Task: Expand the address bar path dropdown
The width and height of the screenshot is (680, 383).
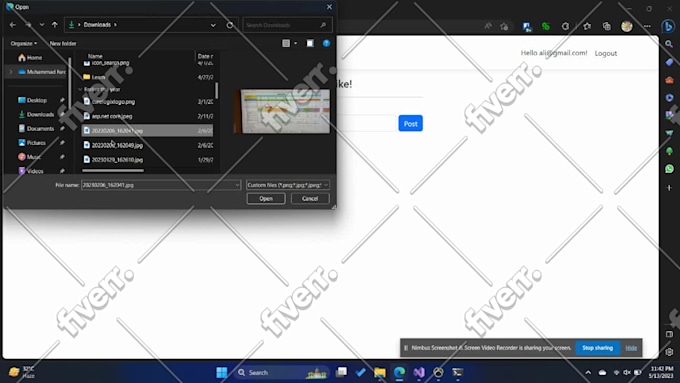Action: pyautogui.click(x=213, y=25)
